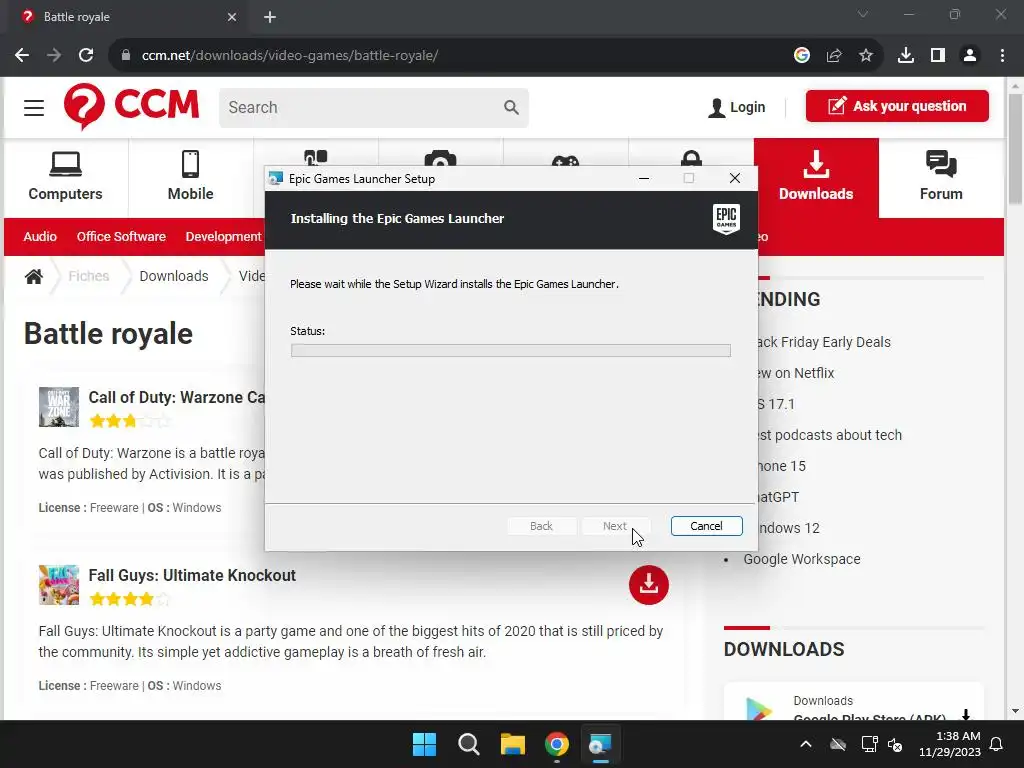Click the home breadcrumb icon
This screenshot has height=768, width=1024.
(34, 276)
